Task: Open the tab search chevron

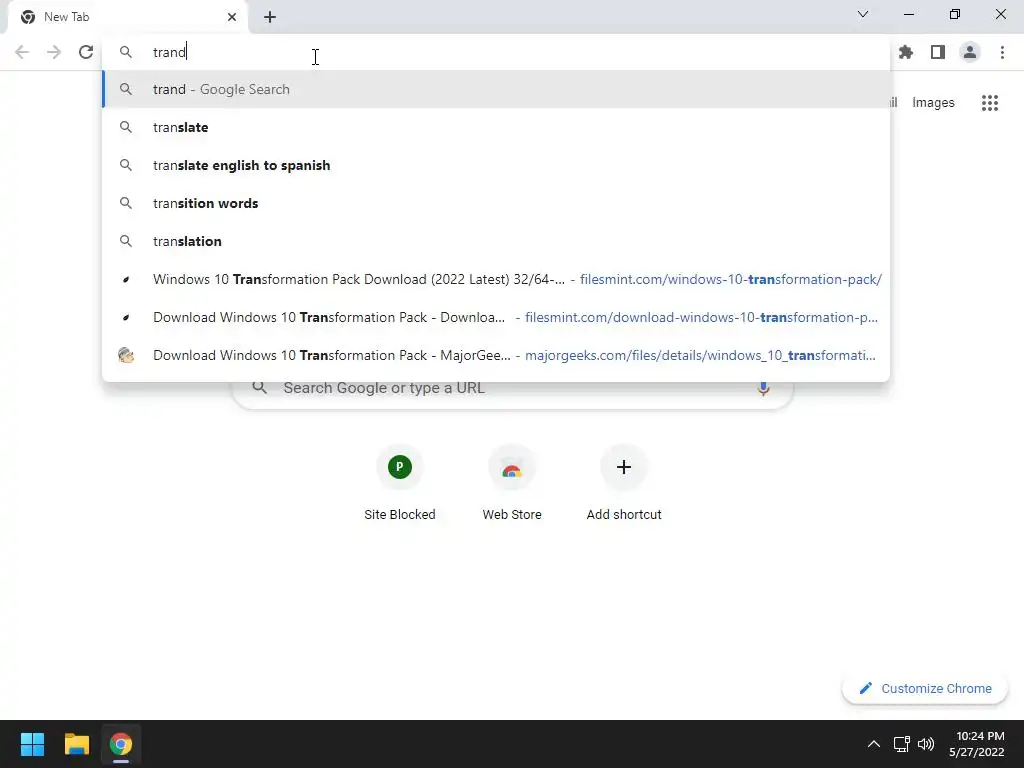Action: [x=863, y=14]
